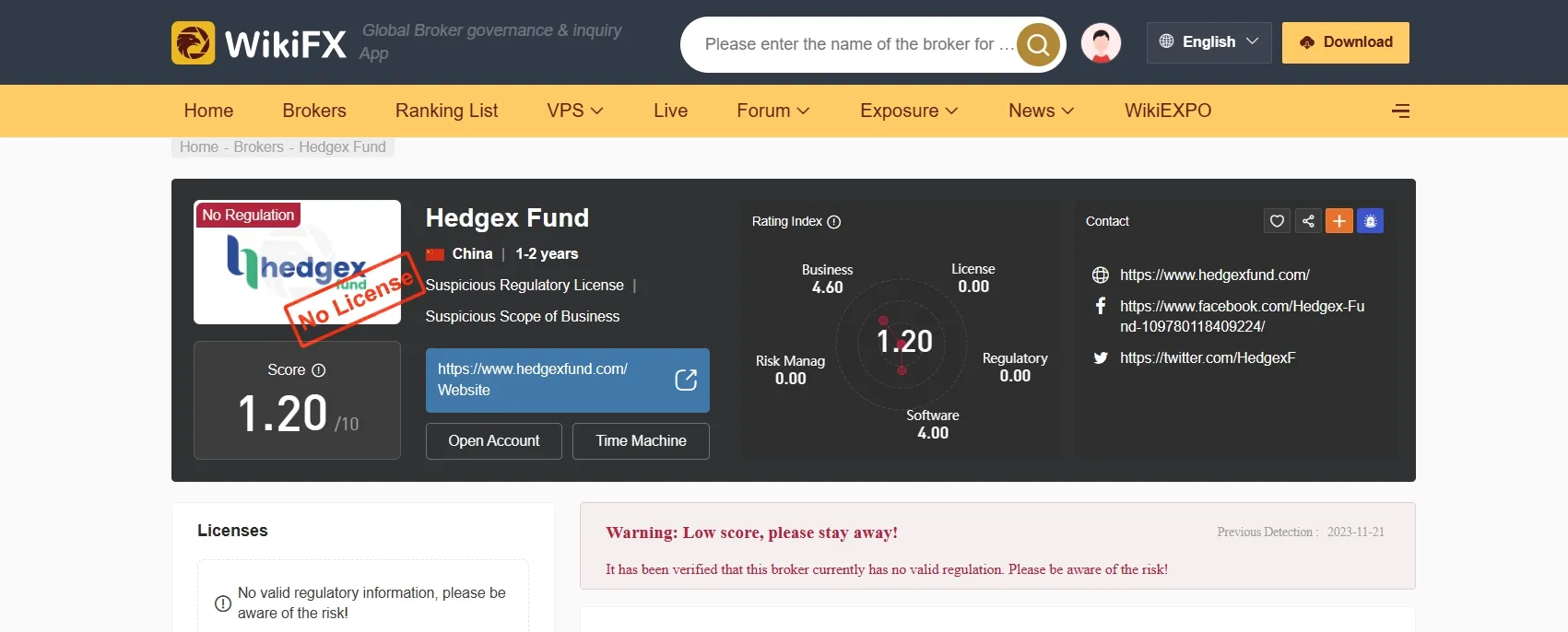The height and width of the screenshot is (632, 1568).
Task: Click the Previous Detection date 2023-11-21
Action: point(1356,533)
